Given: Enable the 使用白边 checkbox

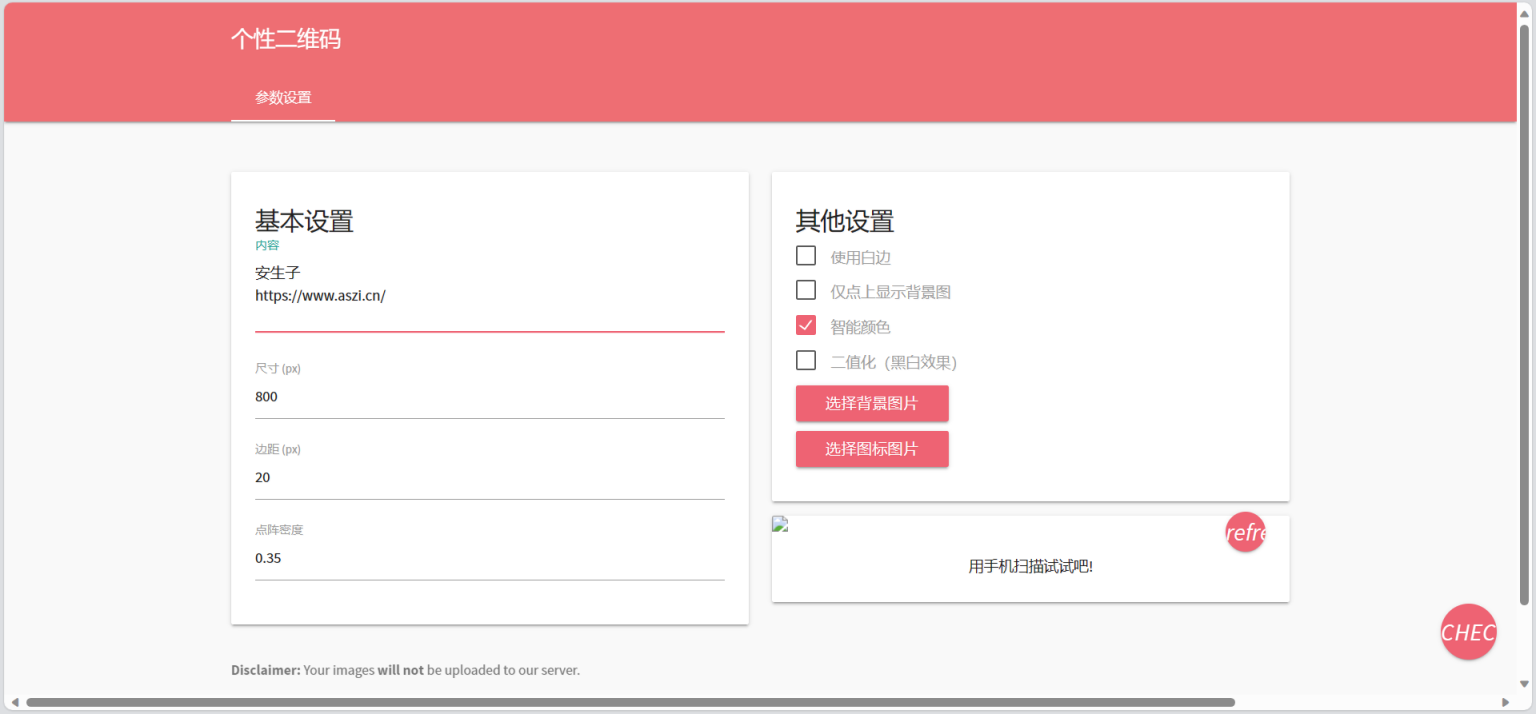Looking at the screenshot, I should [806, 255].
